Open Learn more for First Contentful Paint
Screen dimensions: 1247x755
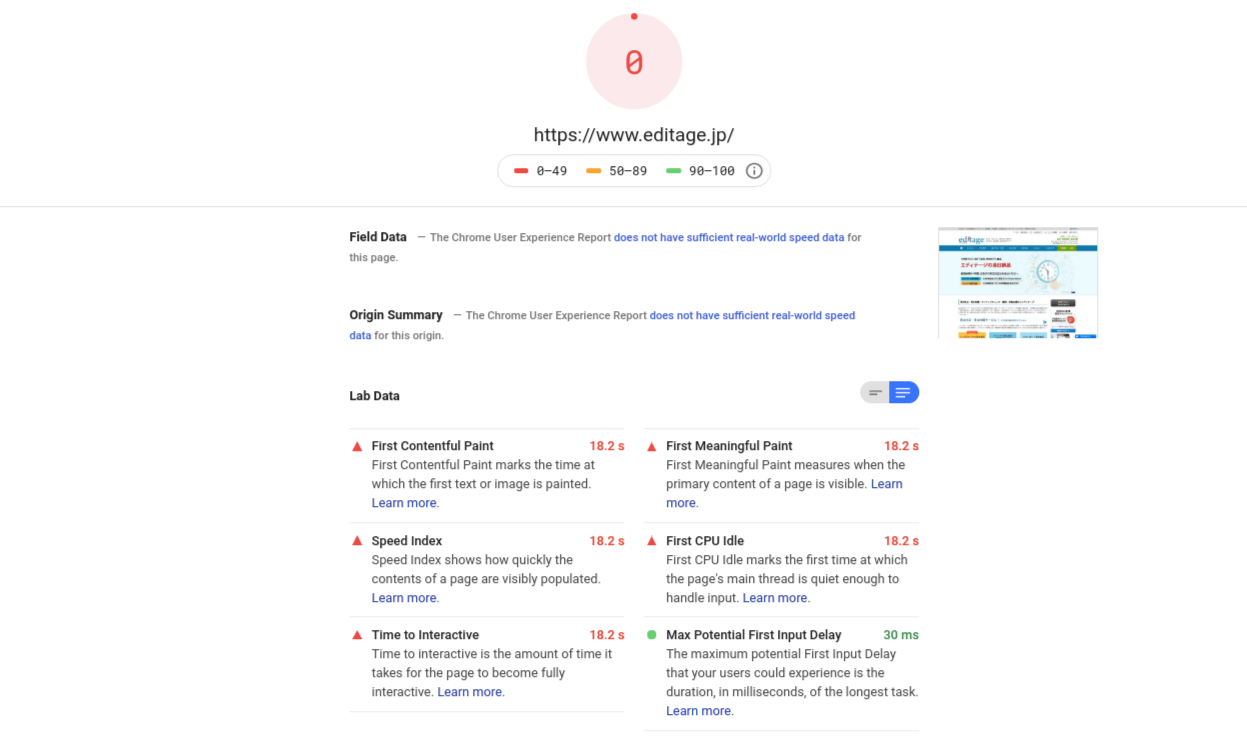(403, 502)
